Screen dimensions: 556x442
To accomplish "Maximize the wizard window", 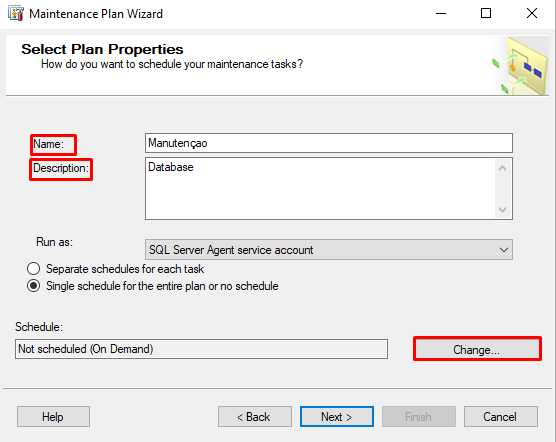I will pos(486,13).
